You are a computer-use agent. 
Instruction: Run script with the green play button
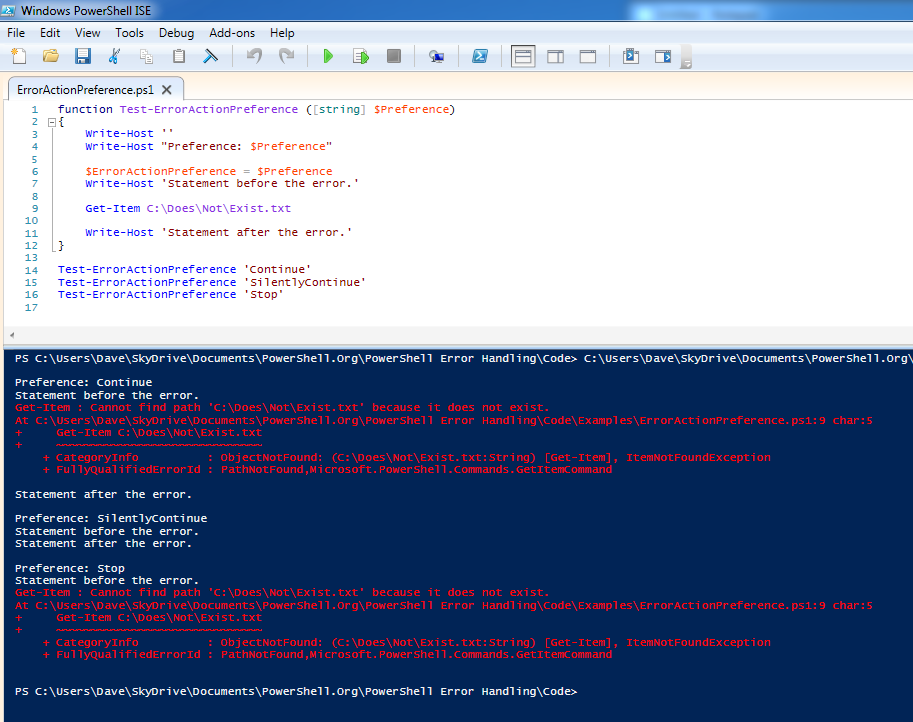click(x=328, y=56)
